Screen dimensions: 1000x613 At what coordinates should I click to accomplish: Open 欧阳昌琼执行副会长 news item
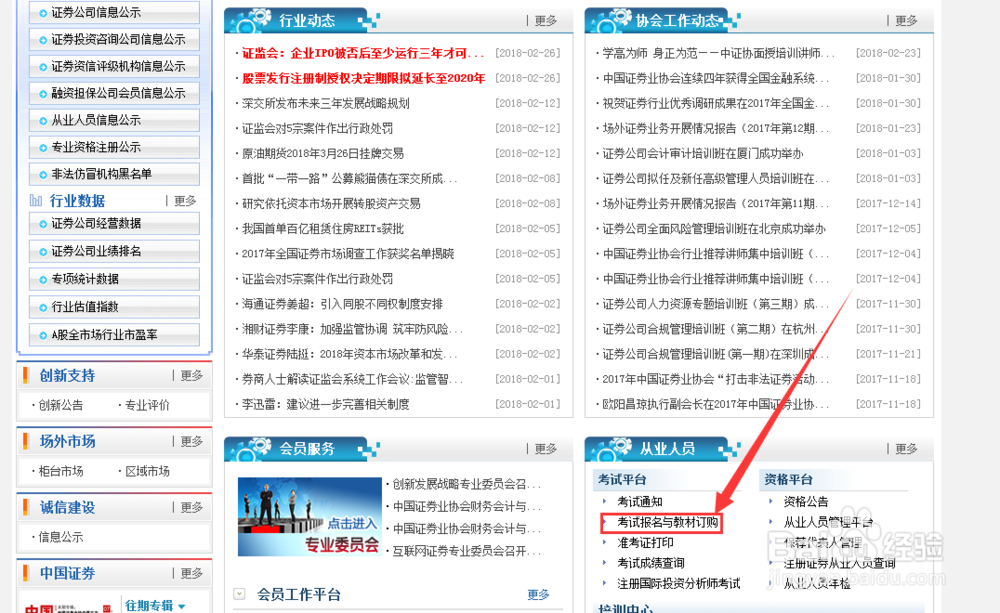[716, 404]
